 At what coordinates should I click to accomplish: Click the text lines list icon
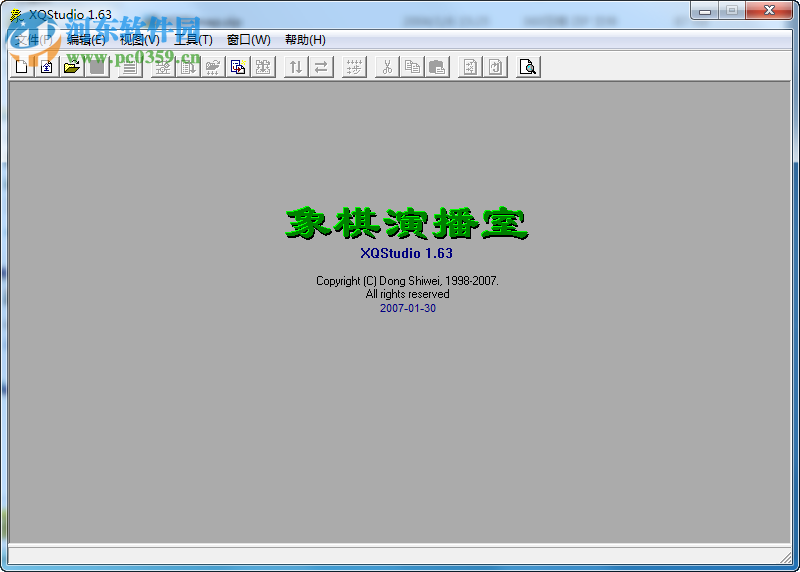pos(130,67)
